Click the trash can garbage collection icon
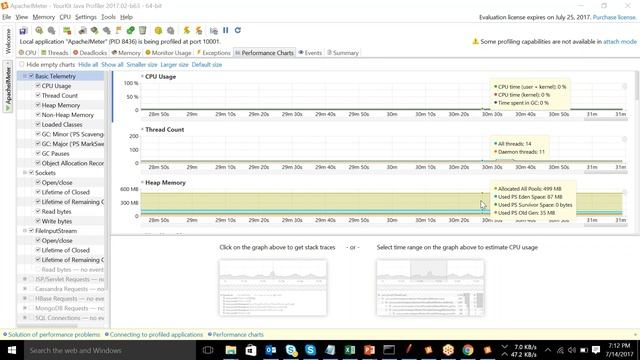The image size is (640, 360). click(x=142, y=31)
